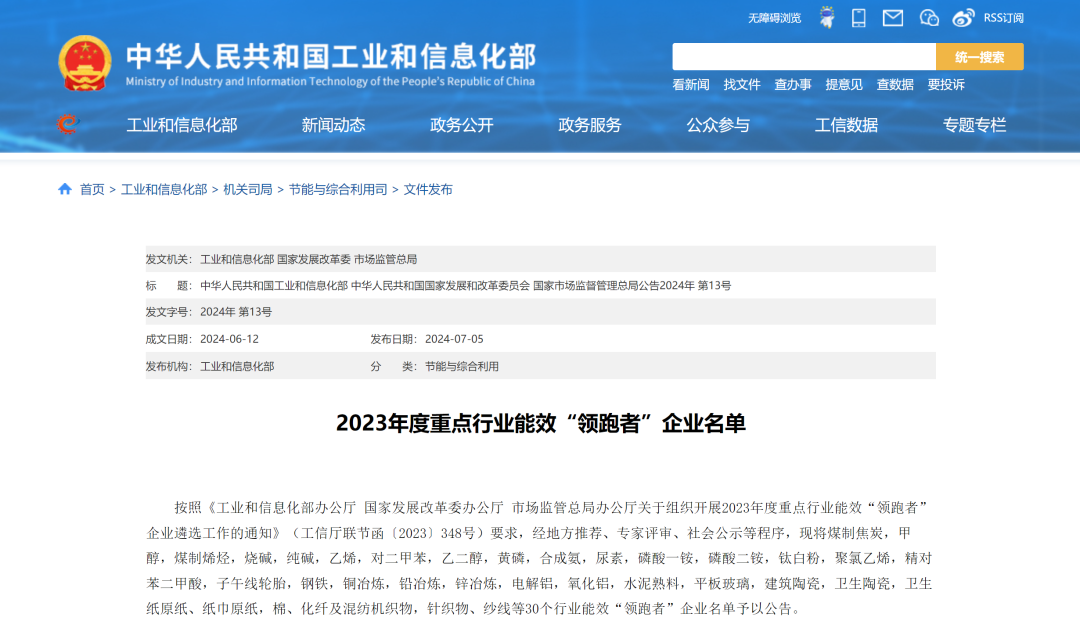The width and height of the screenshot is (1080, 635).
Task: Click the red MIIT logo in navbar
Action: [x=67, y=124]
